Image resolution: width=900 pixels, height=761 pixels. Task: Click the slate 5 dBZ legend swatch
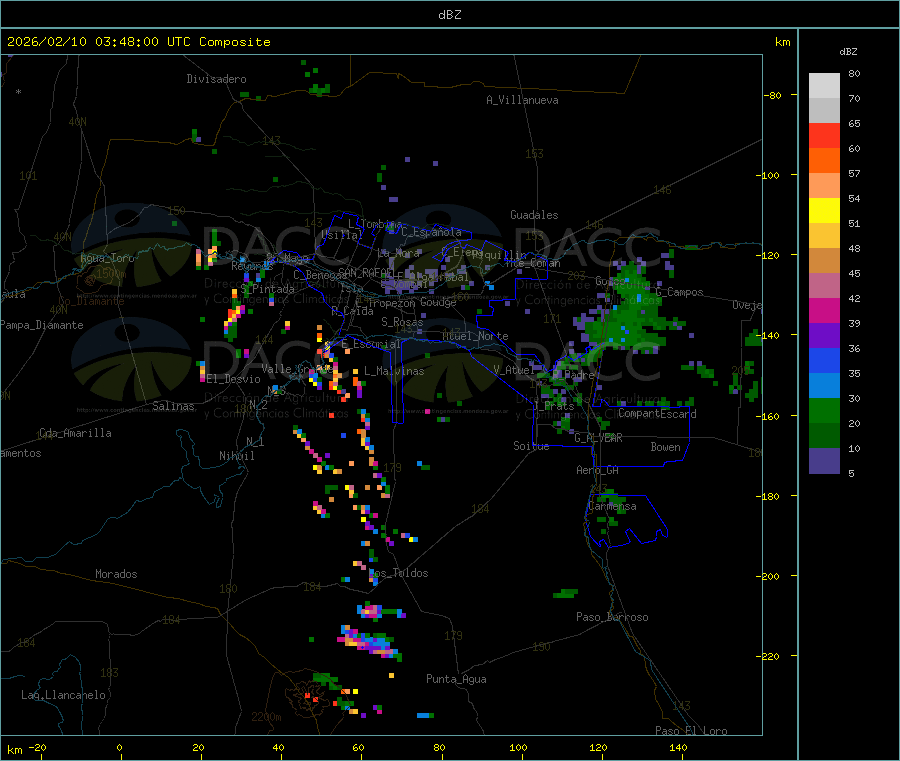point(824,461)
